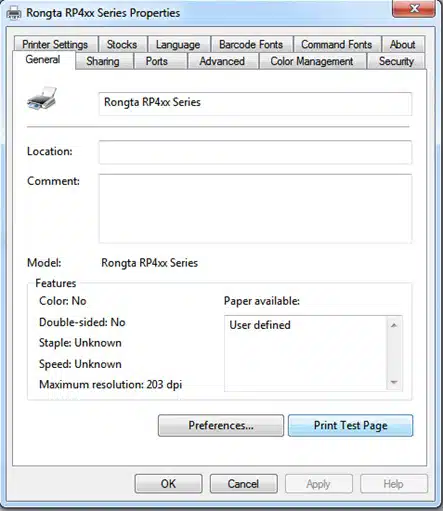443x511 pixels.
Task: Click the 'Maximum resolution: 203 dpi' text
Action: (x=111, y=384)
